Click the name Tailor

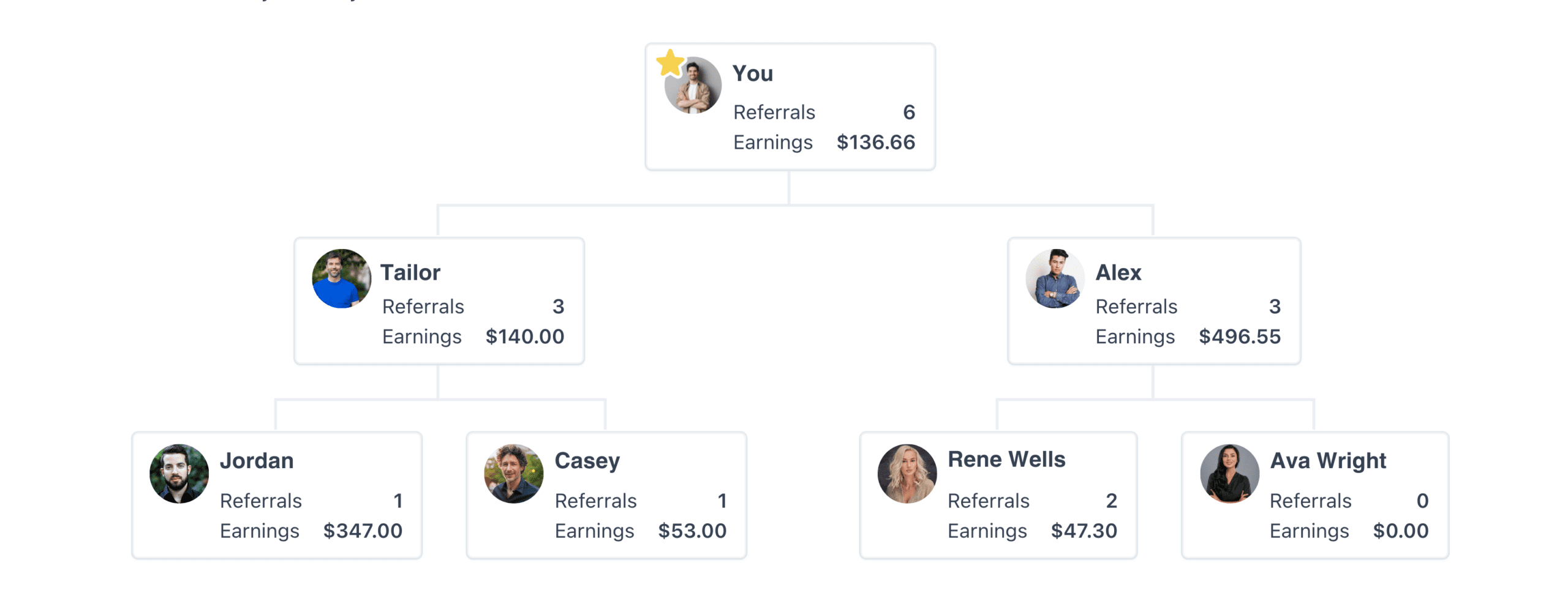[410, 272]
